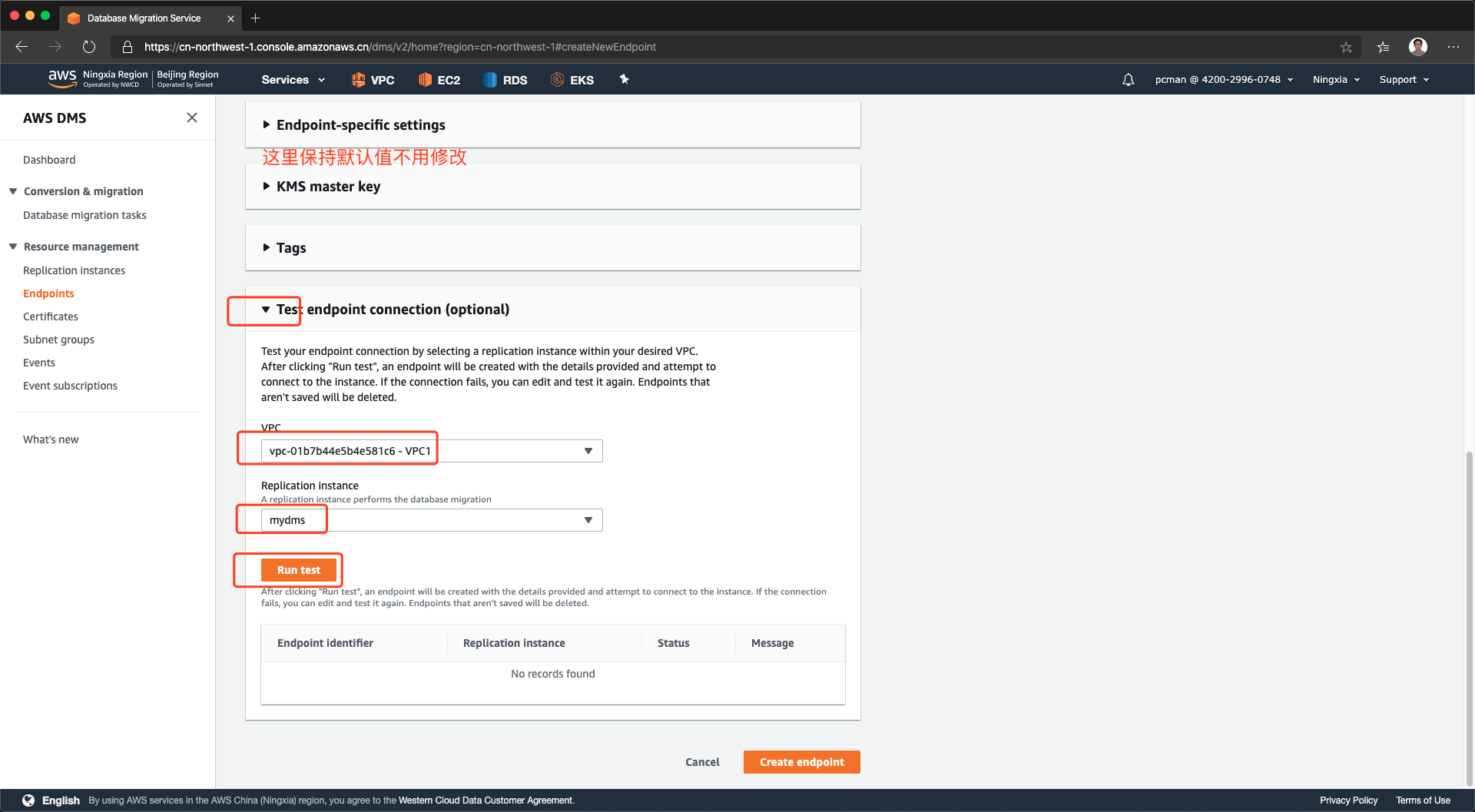The width and height of the screenshot is (1475, 812).
Task: Open the Services menu
Action: (x=293, y=80)
